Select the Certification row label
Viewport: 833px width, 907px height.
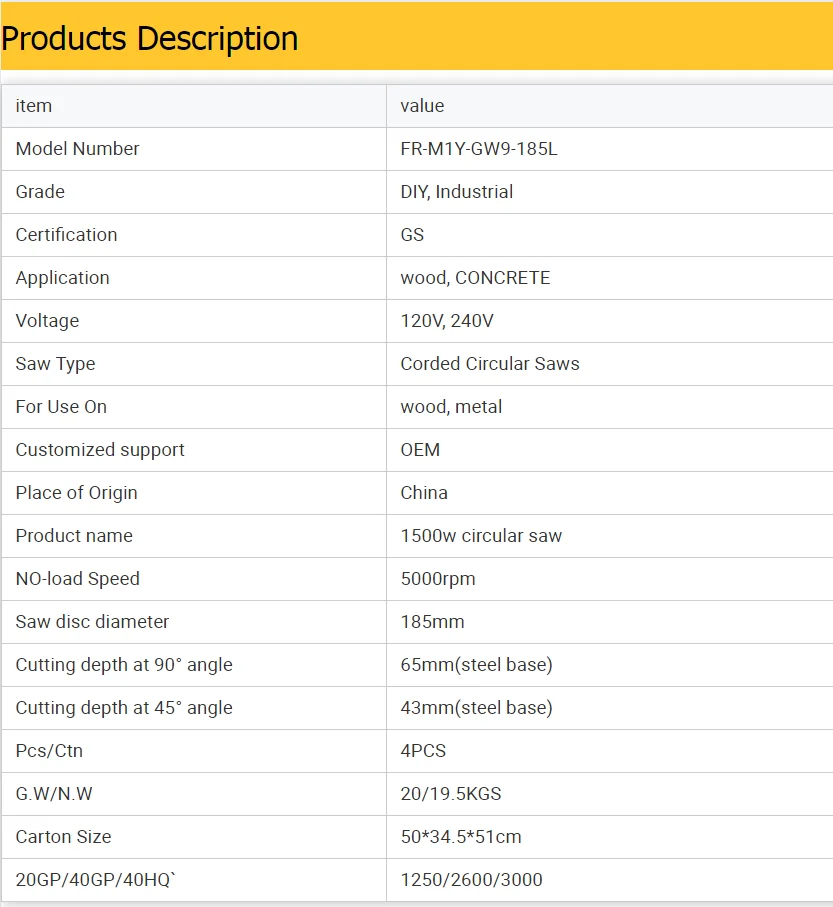point(66,235)
